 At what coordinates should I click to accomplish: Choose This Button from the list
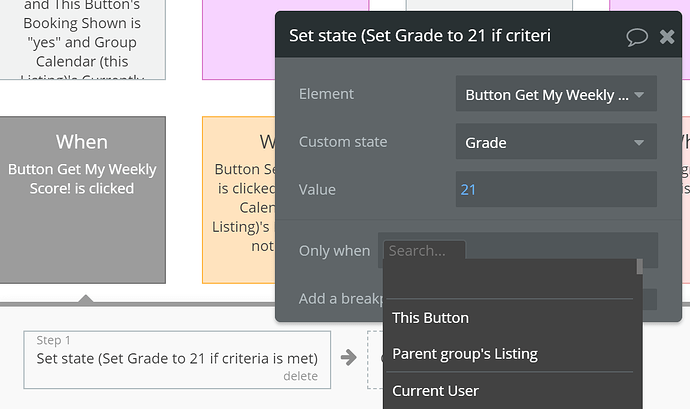click(x=430, y=318)
